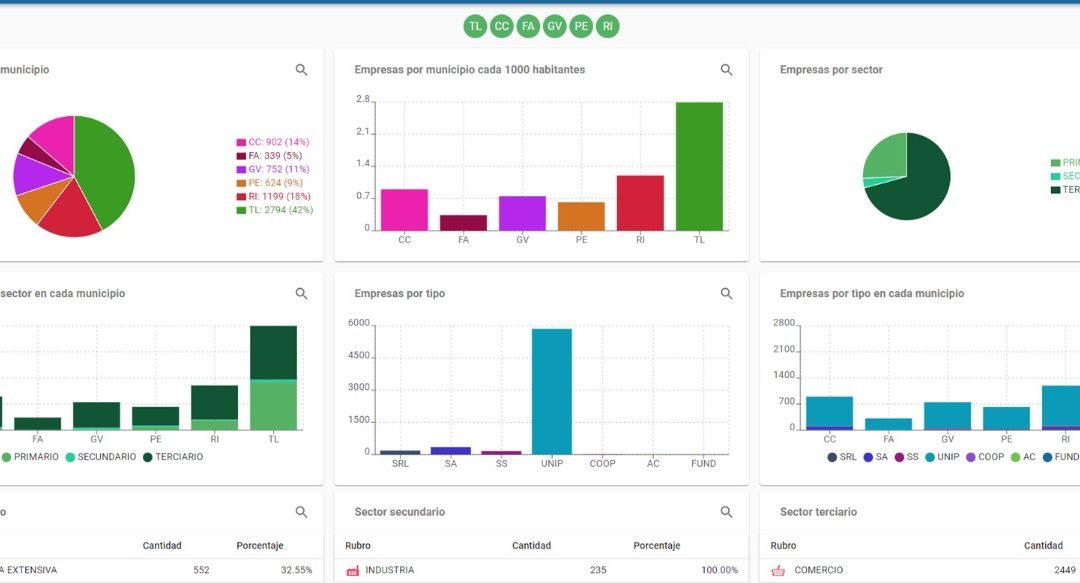Click the tall UNIP bar in Empresas por tipo
This screenshot has height=583, width=1080.
[x=552, y=390]
